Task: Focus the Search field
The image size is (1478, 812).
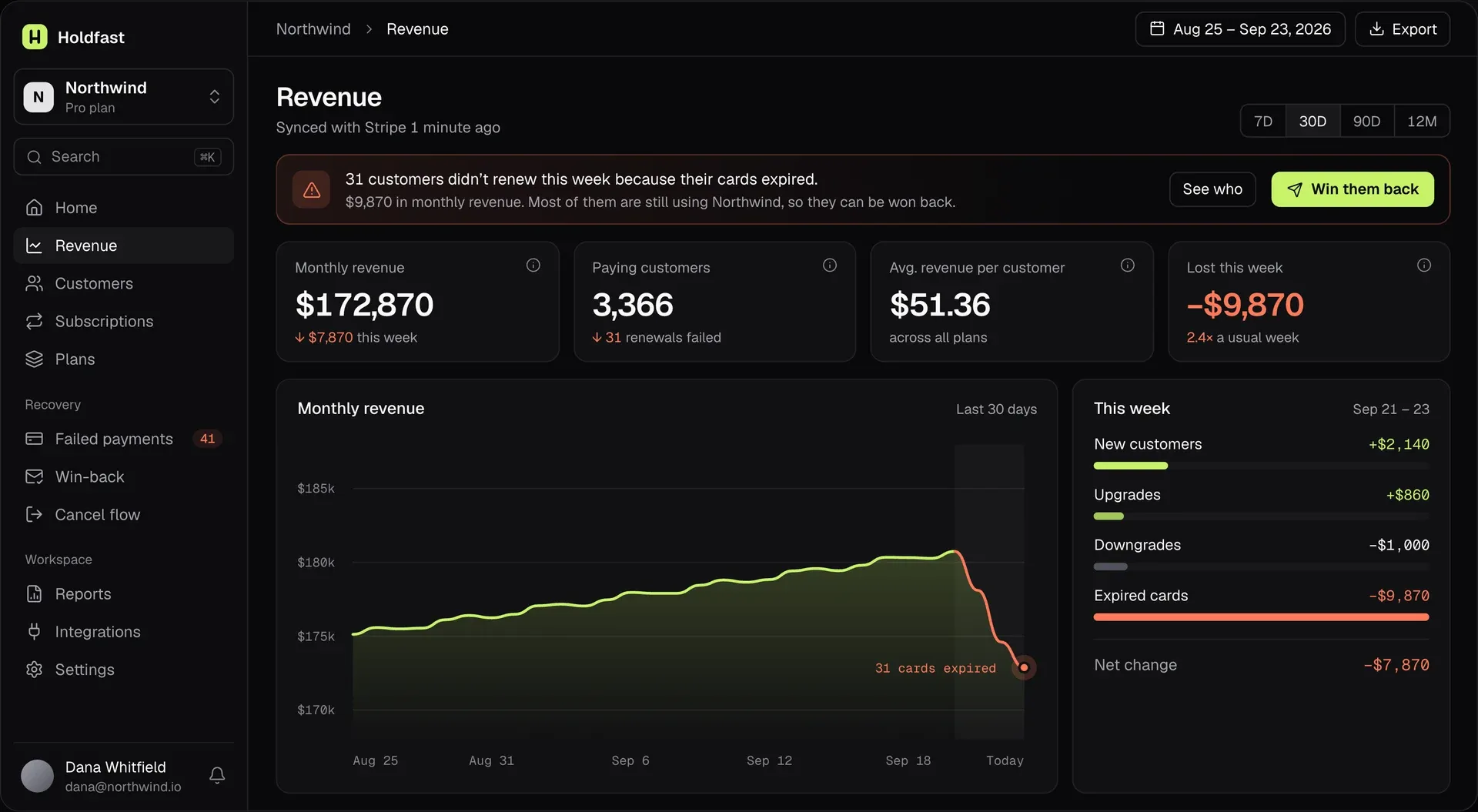Action: (x=124, y=157)
